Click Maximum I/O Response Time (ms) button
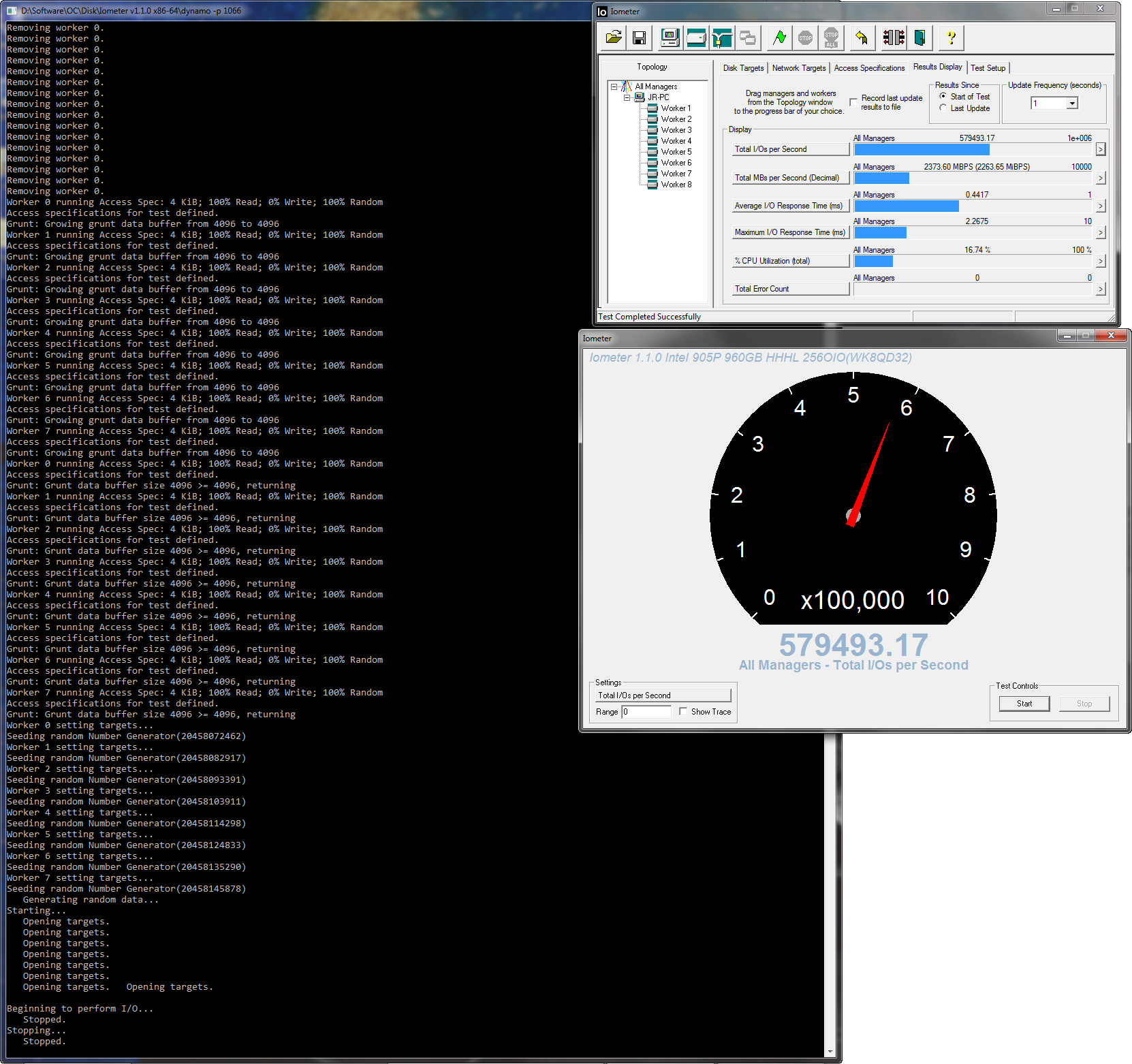Viewport: 1132px width, 1064px height. point(791,232)
